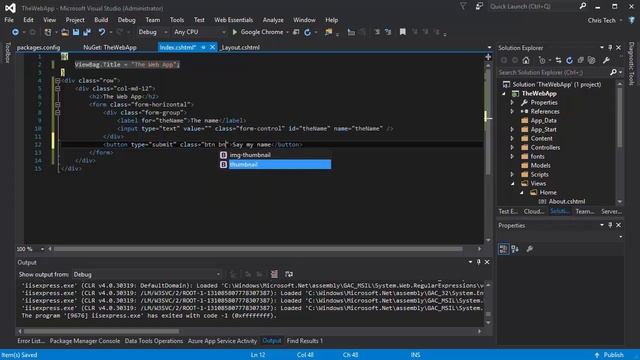The width and height of the screenshot is (640, 360).
Task: Open the Team Explorer tab beside Solution Explorer
Action: tap(584, 211)
